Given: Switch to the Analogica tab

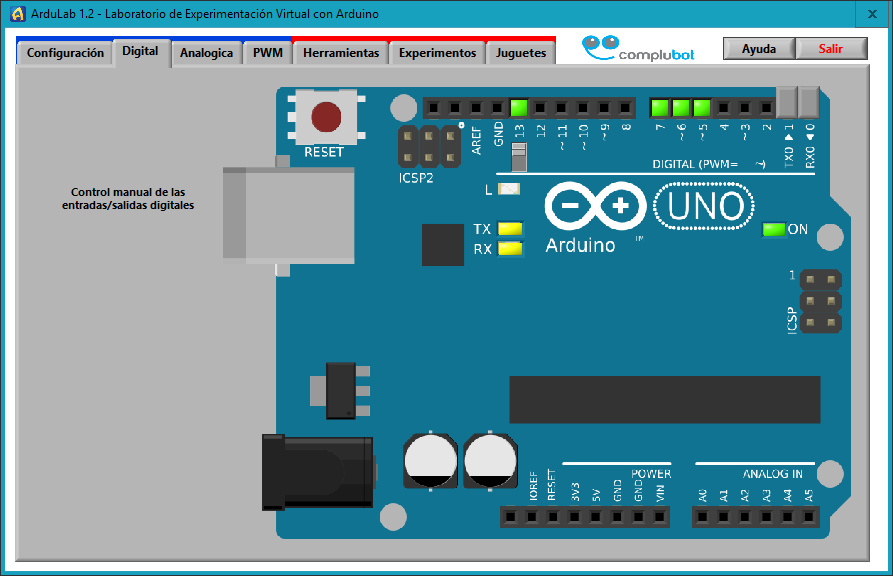Looking at the screenshot, I should [x=206, y=53].
